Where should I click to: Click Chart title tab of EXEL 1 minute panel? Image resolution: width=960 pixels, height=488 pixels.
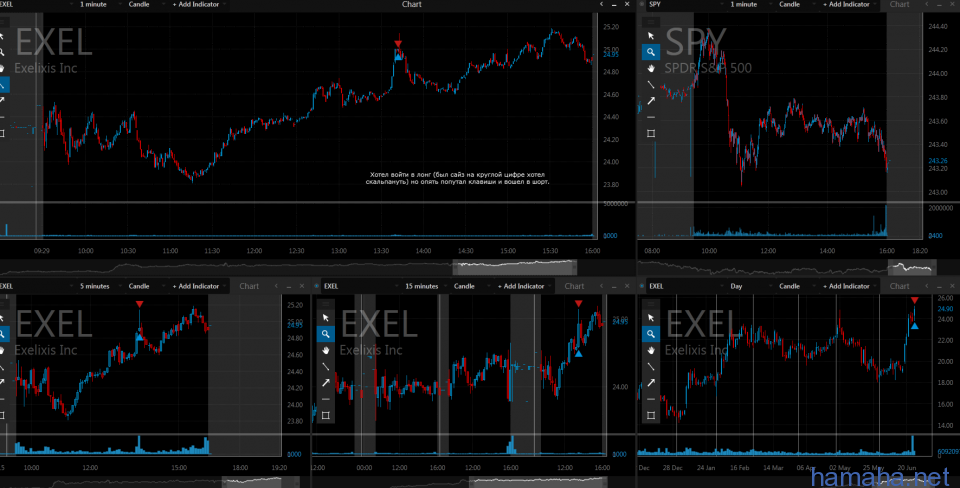(x=411, y=4)
